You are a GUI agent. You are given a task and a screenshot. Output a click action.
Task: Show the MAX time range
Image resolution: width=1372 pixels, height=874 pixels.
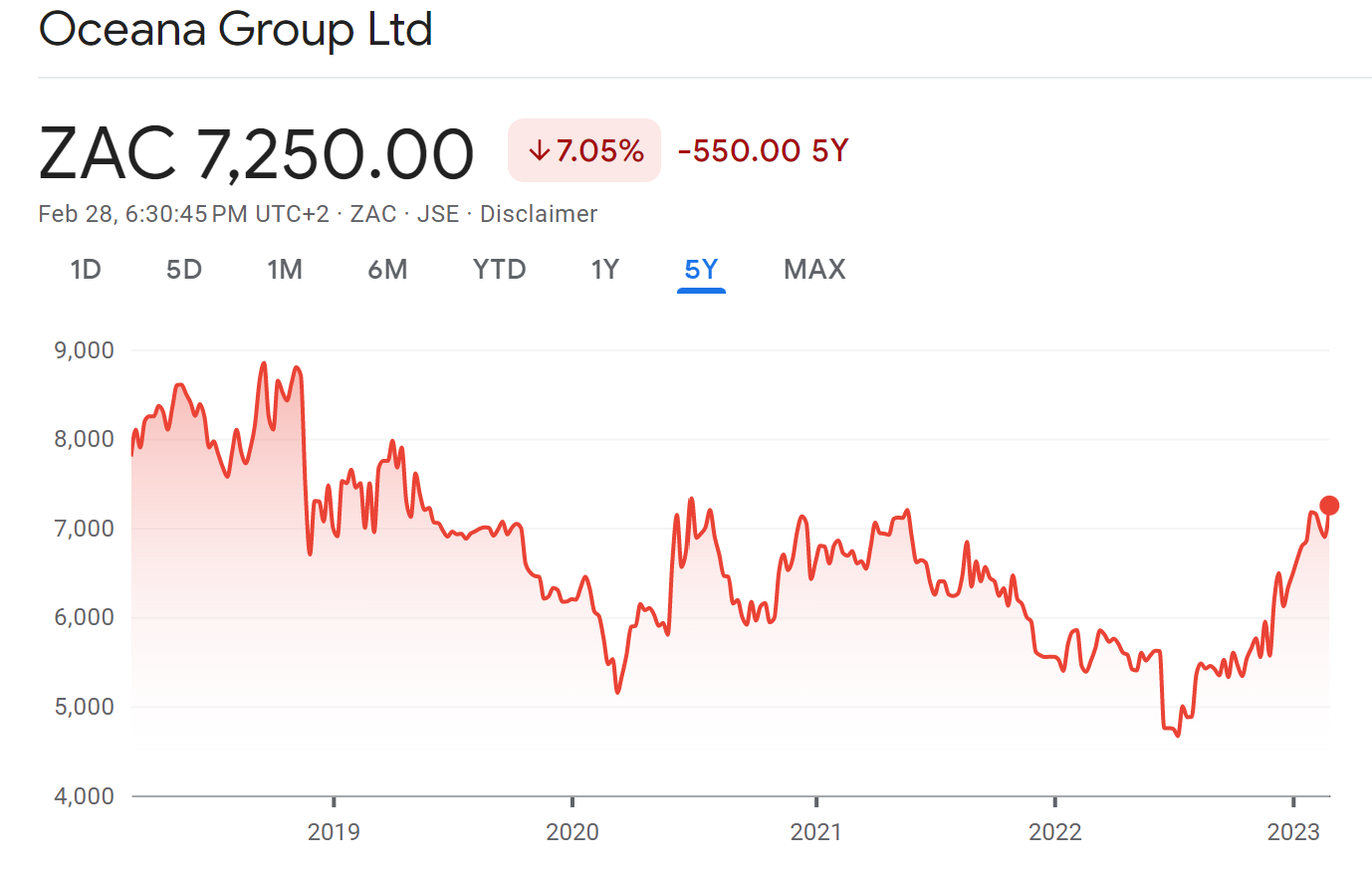coord(814,270)
